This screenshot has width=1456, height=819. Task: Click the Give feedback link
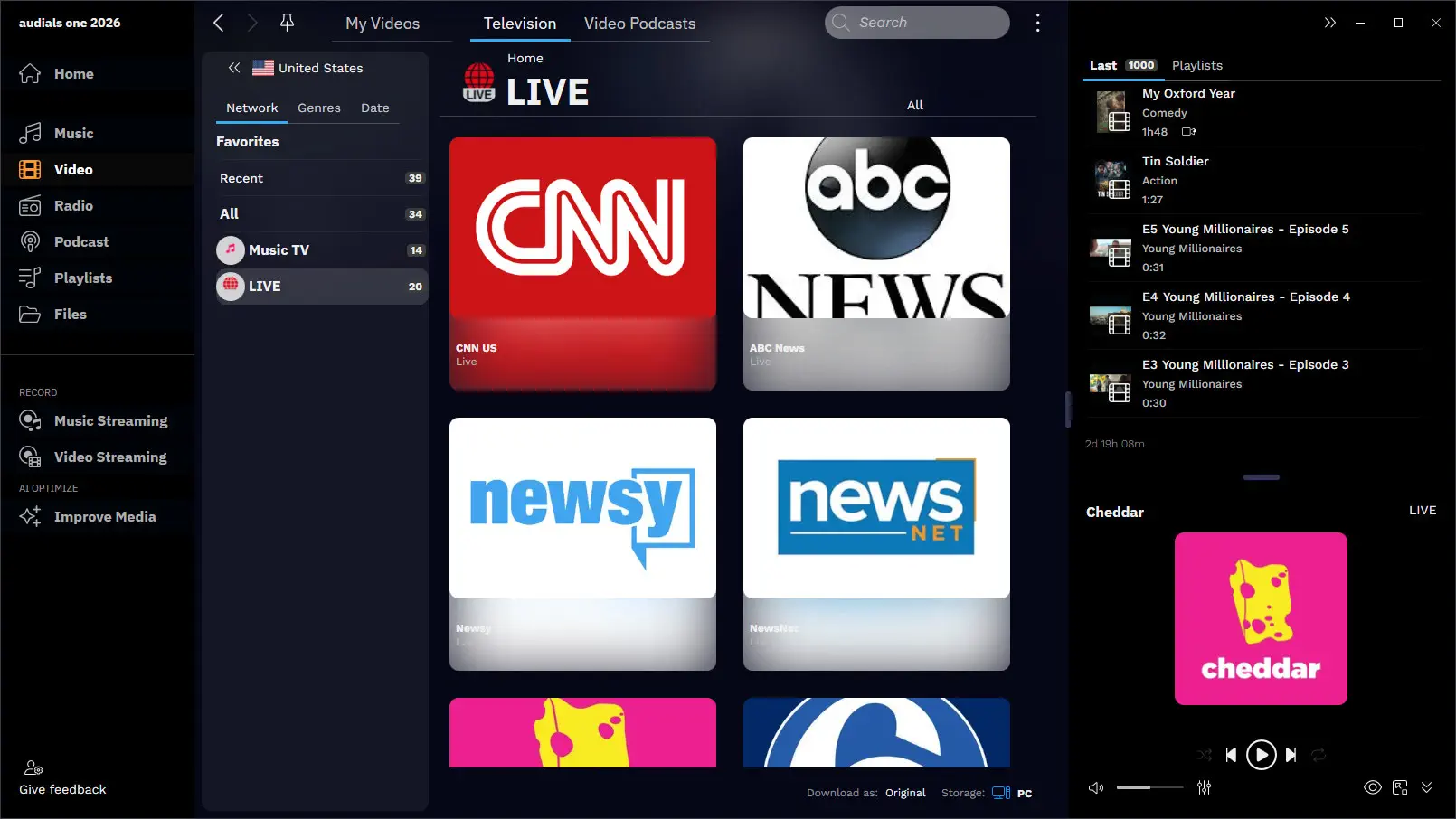pyautogui.click(x=62, y=789)
